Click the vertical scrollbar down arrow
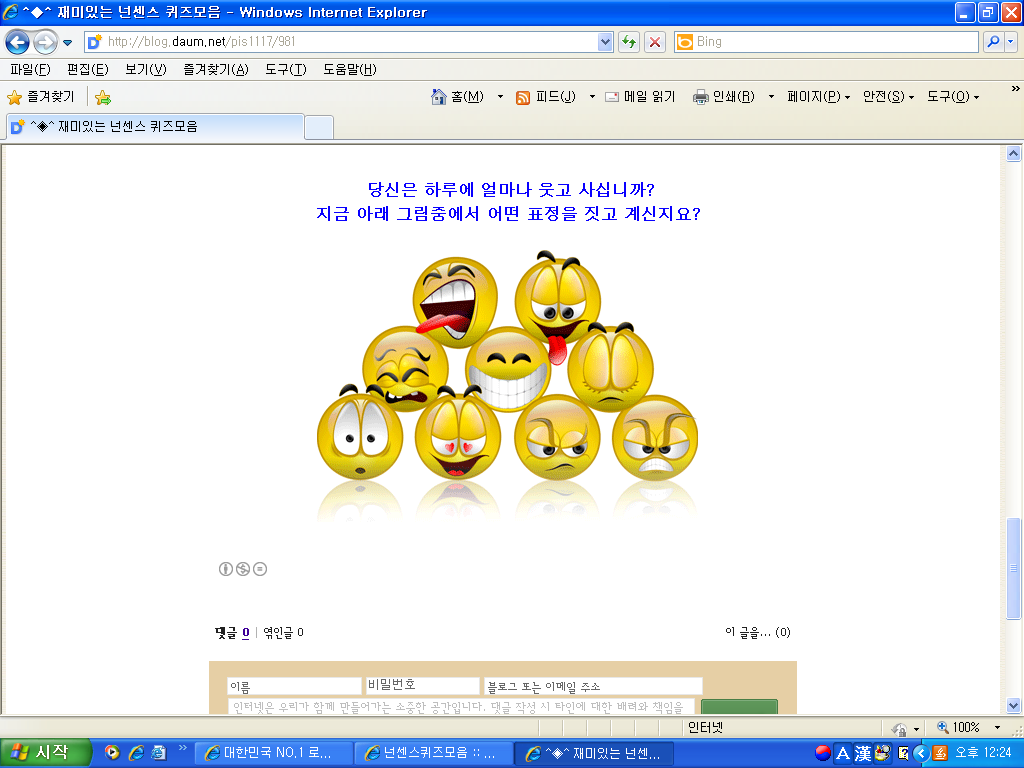This screenshot has height=768, width=1024. (x=1013, y=704)
